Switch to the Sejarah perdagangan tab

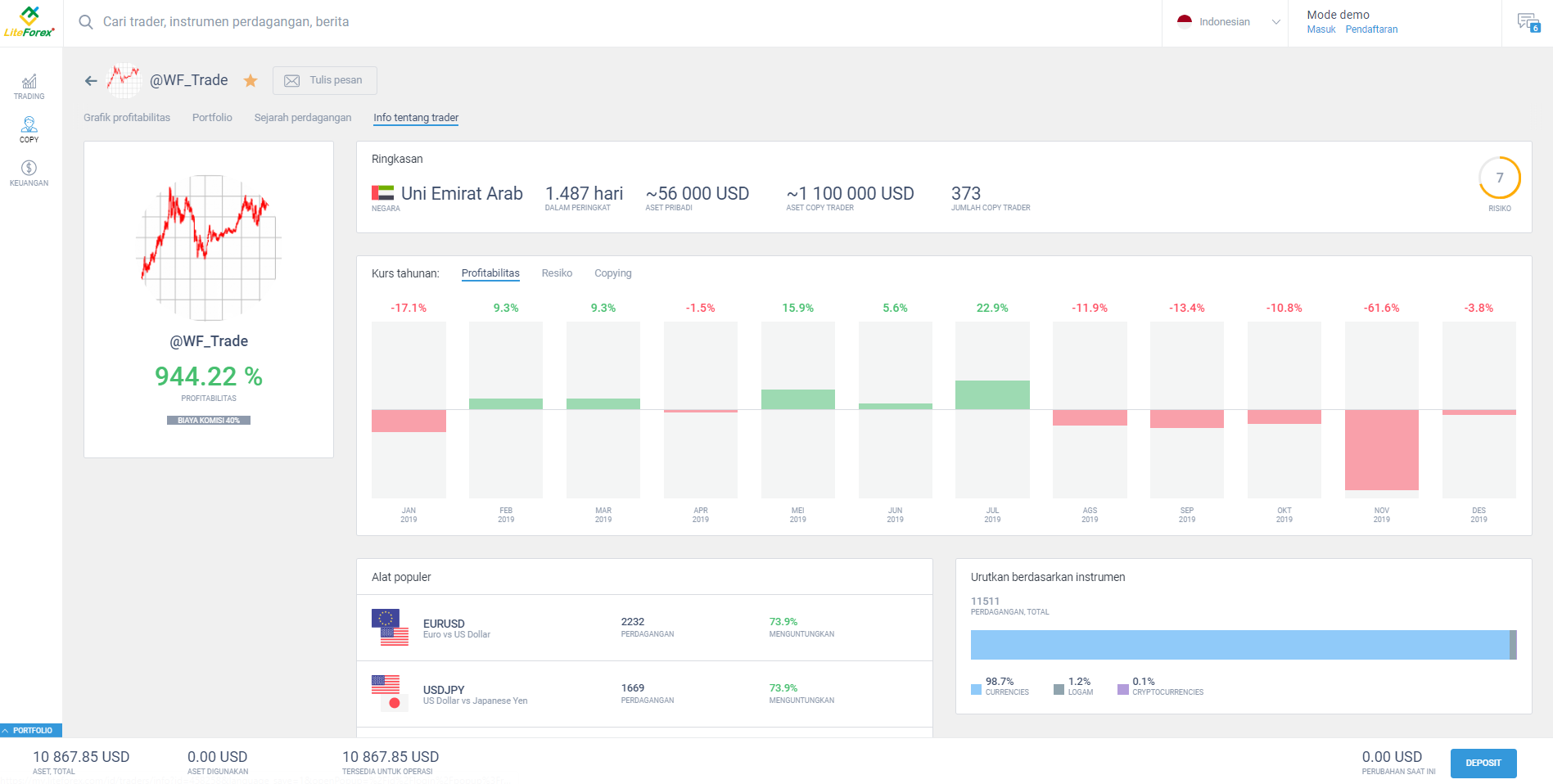[302, 117]
